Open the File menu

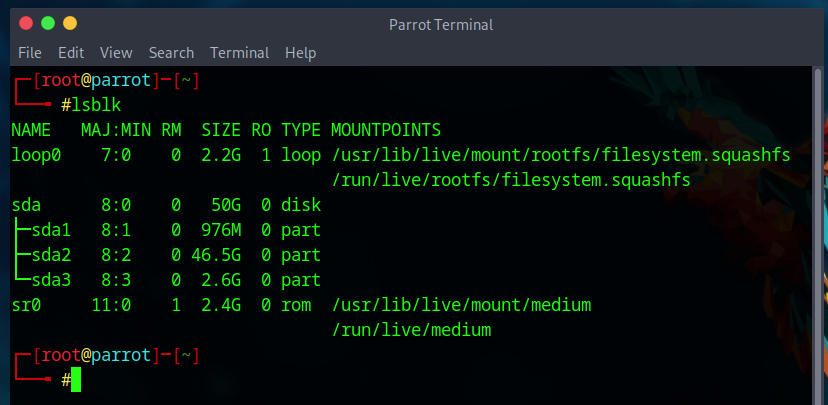point(30,52)
